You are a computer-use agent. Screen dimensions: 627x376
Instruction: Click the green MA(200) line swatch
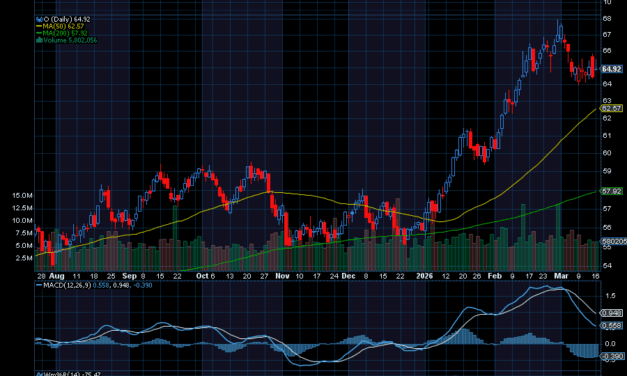pyautogui.click(x=39, y=33)
